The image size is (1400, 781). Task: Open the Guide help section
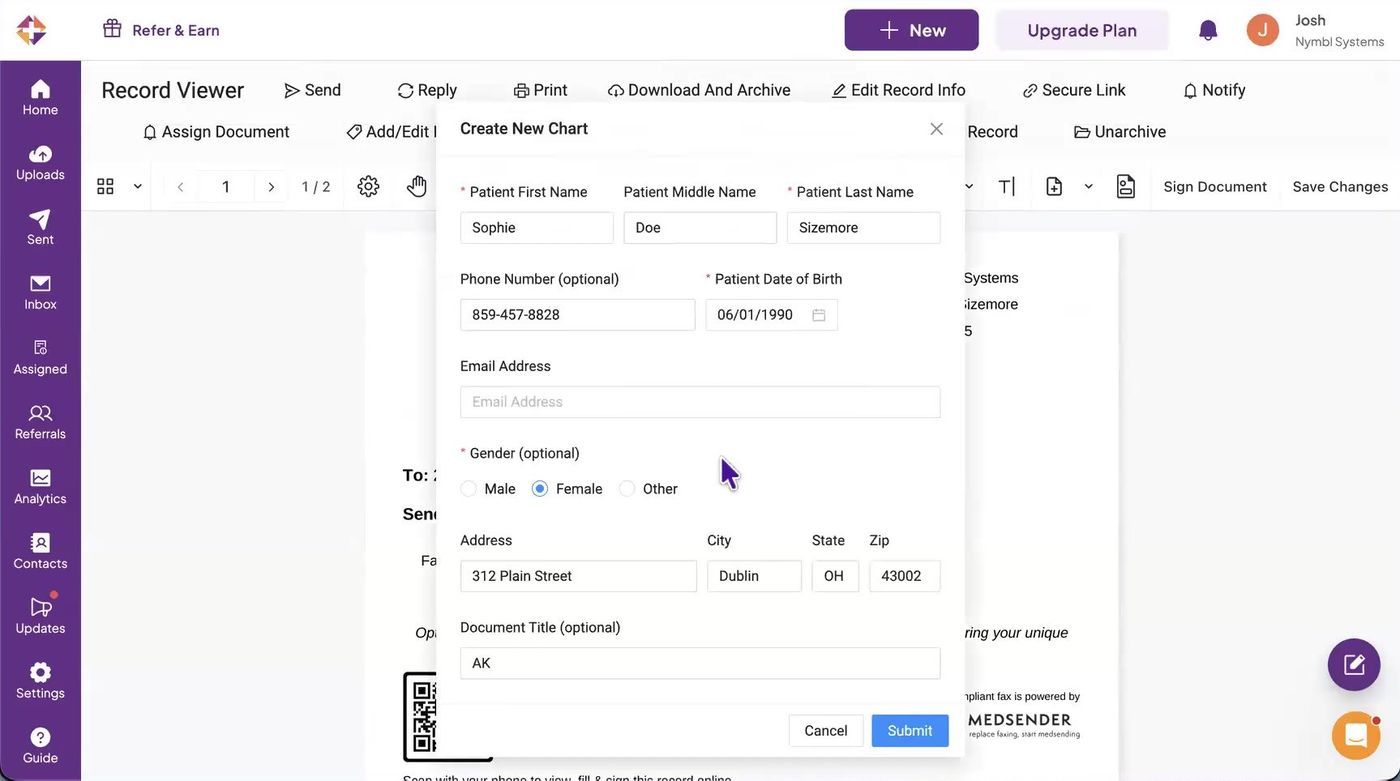coord(40,746)
